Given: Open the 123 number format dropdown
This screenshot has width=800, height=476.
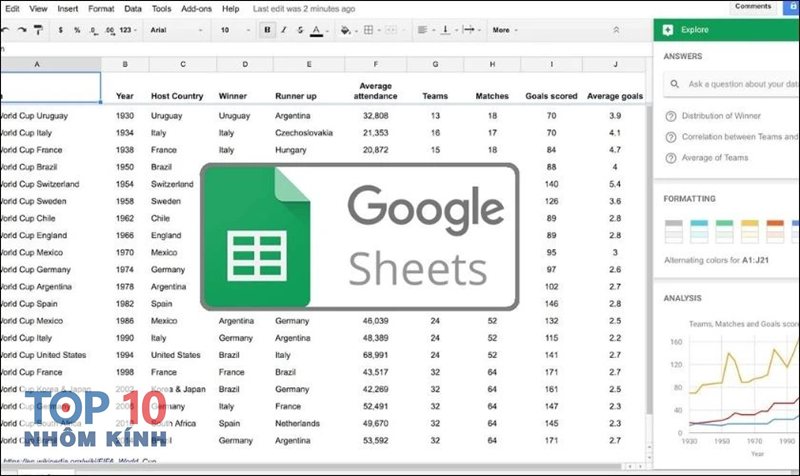Looking at the screenshot, I should [128, 30].
